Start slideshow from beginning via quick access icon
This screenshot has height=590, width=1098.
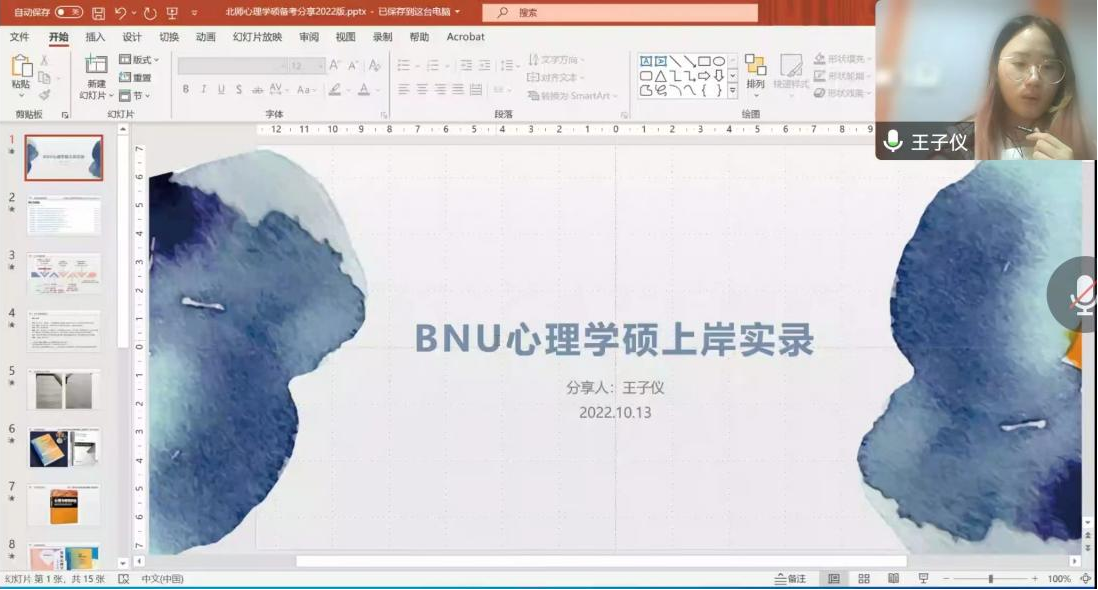172,13
